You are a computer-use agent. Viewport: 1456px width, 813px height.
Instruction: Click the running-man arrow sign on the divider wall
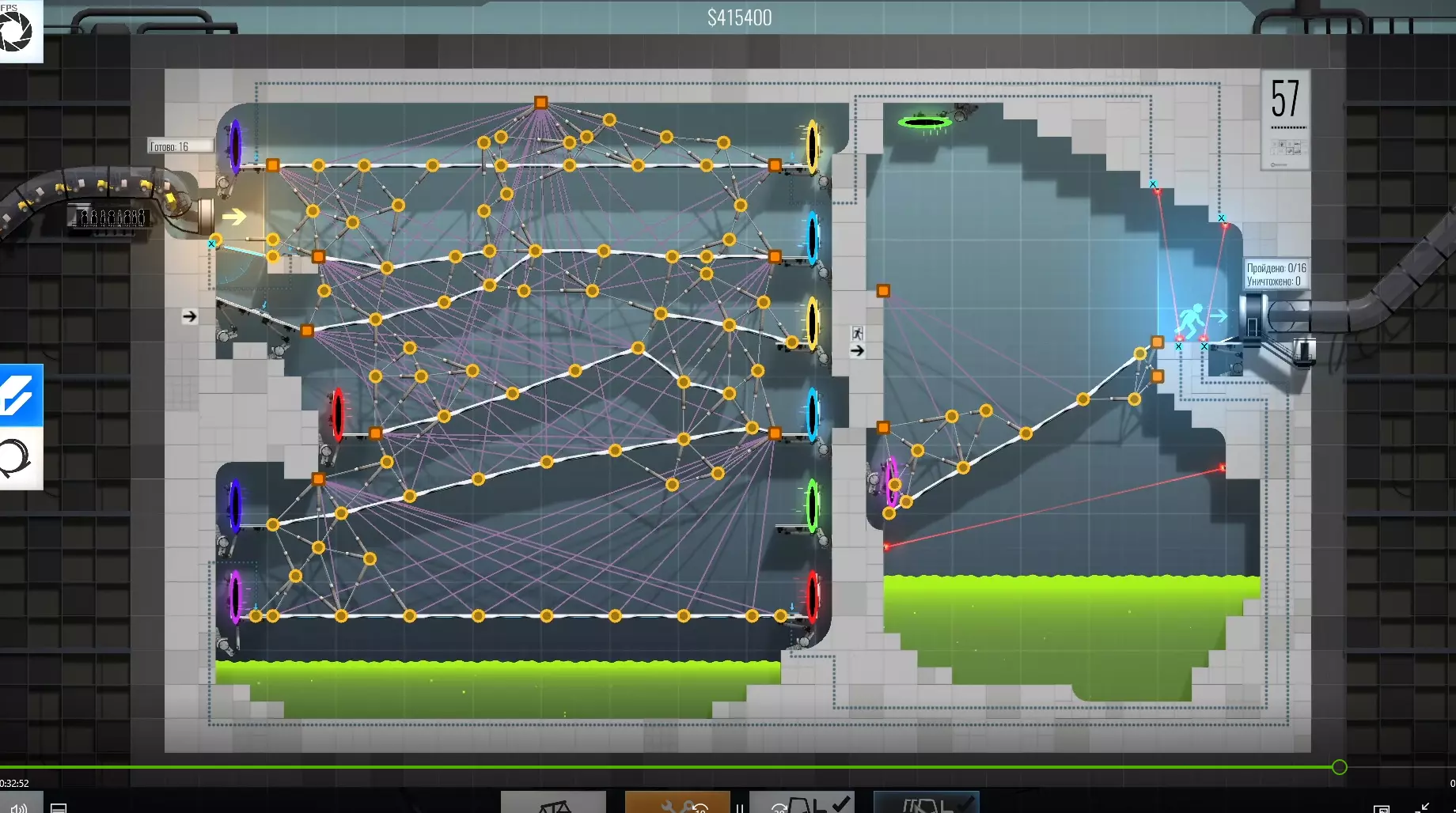tap(858, 342)
